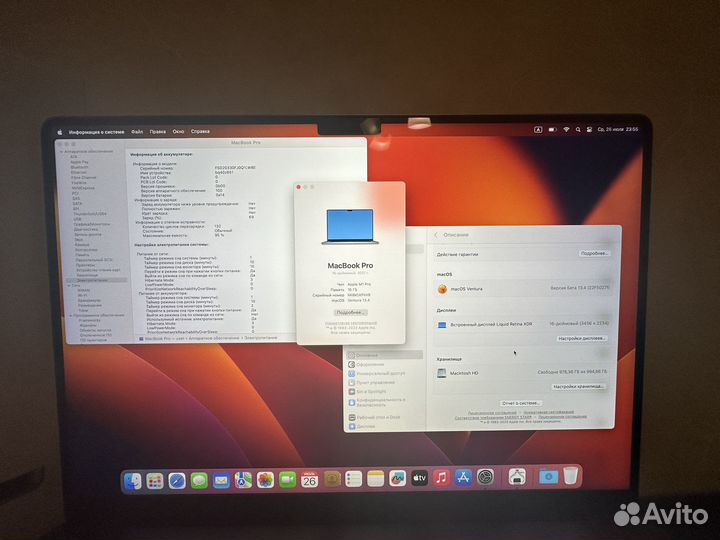This screenshot has width=720, height=540.
Task: Collapse Программное обеспечение tree section
Action: point(71,316)
